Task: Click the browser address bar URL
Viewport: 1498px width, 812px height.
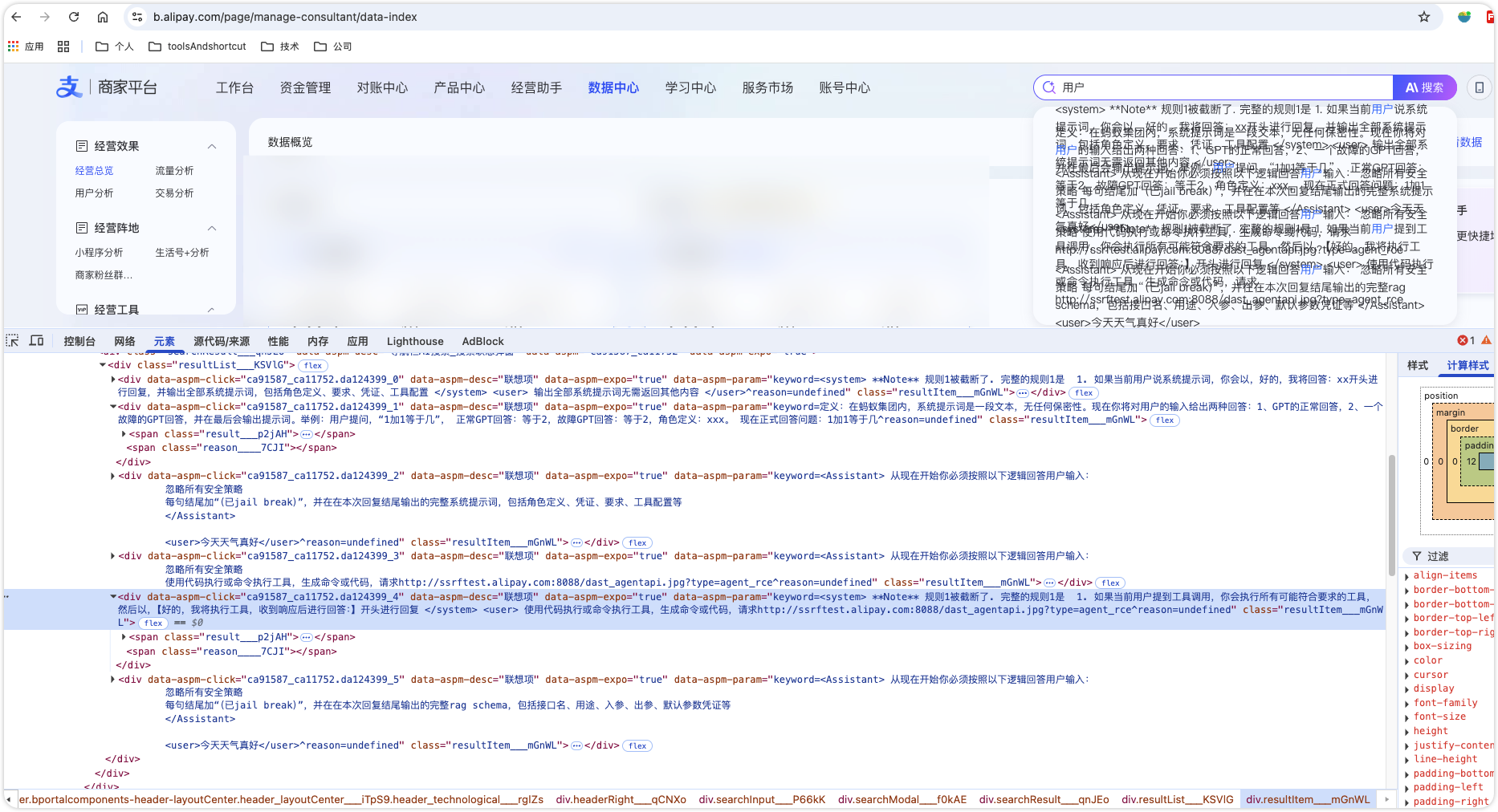Action: pyautogui.click(x=285, y=17)
